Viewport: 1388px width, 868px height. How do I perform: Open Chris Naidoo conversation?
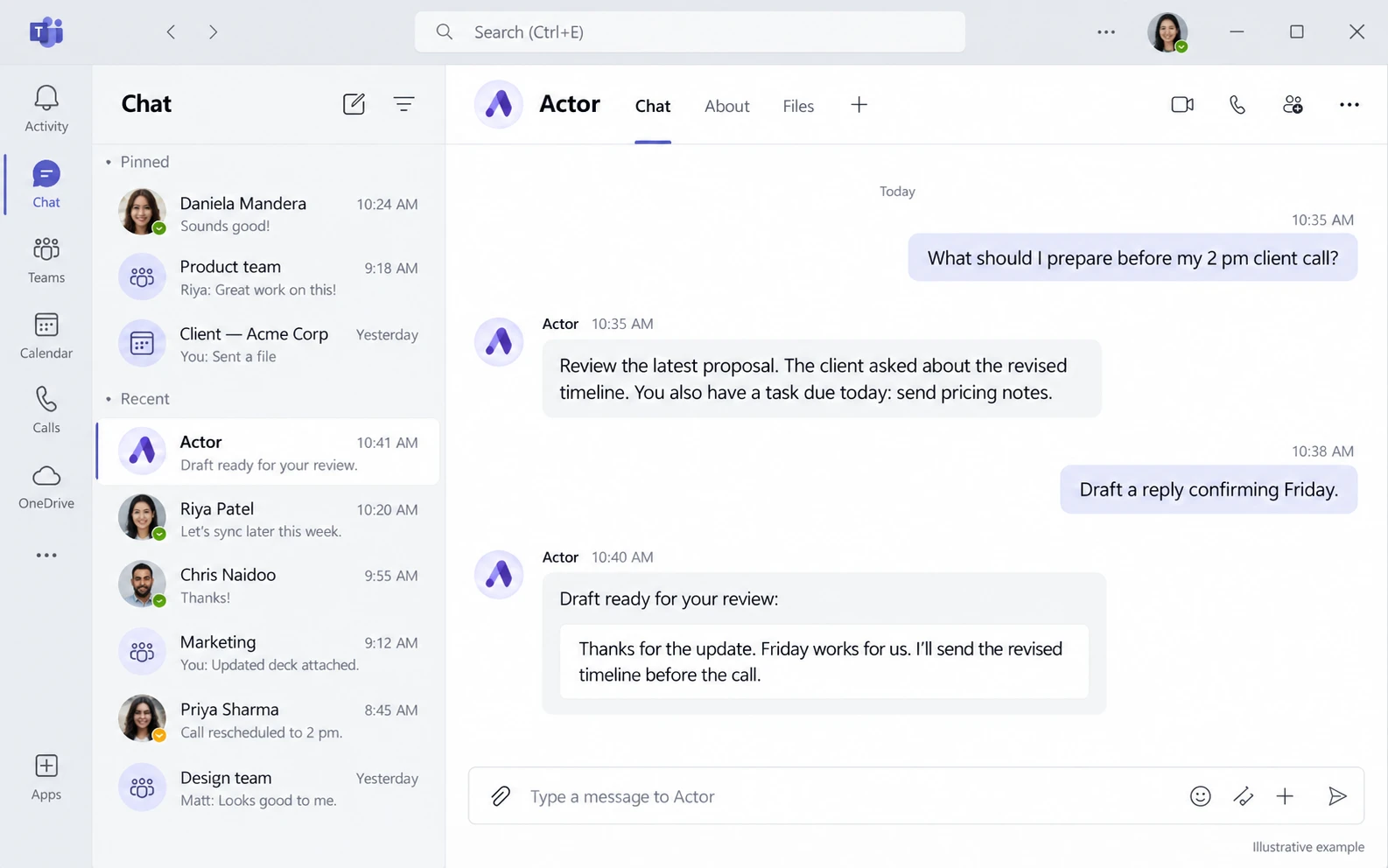coord(268,585)
